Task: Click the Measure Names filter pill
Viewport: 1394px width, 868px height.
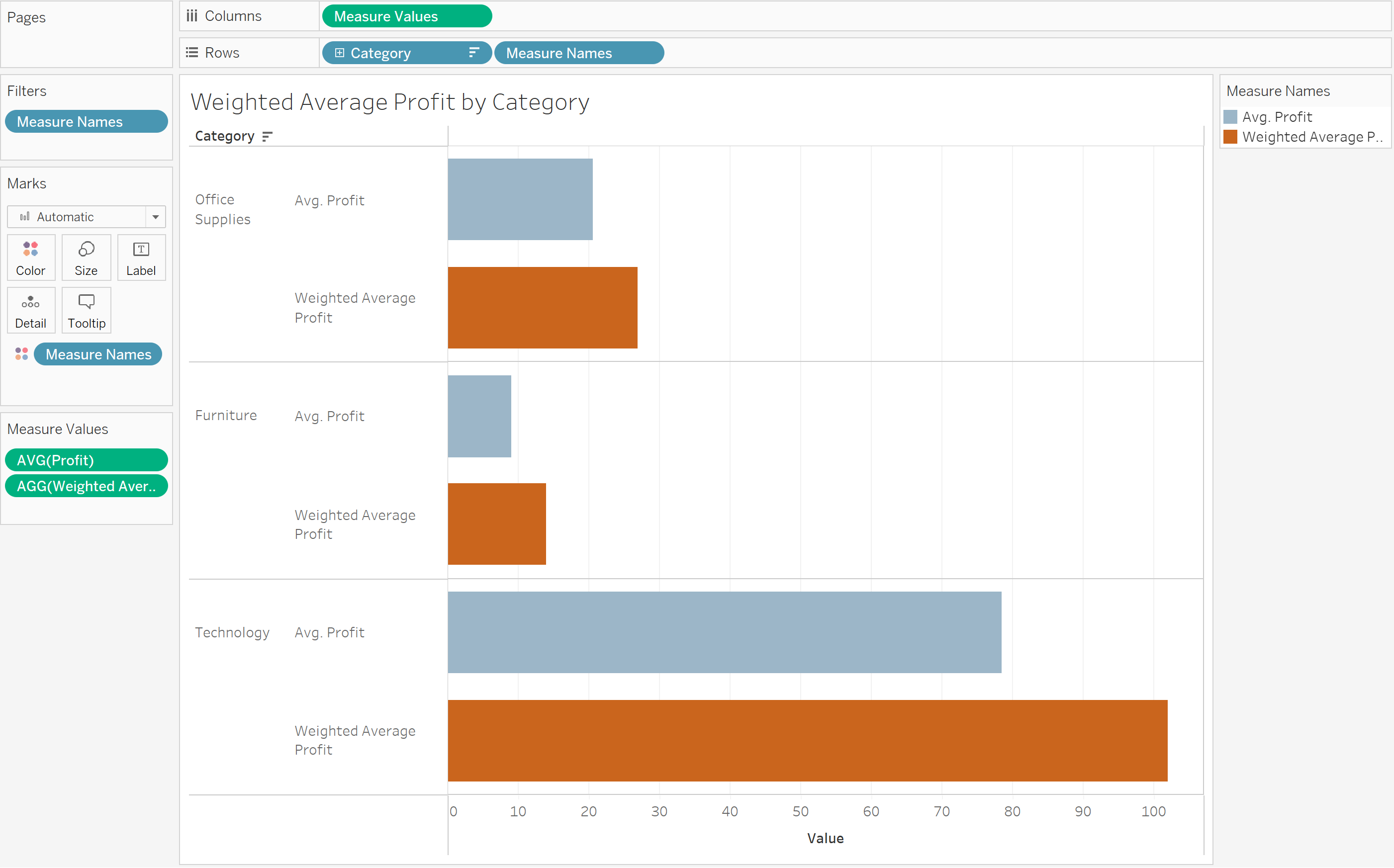Action: 86,122
